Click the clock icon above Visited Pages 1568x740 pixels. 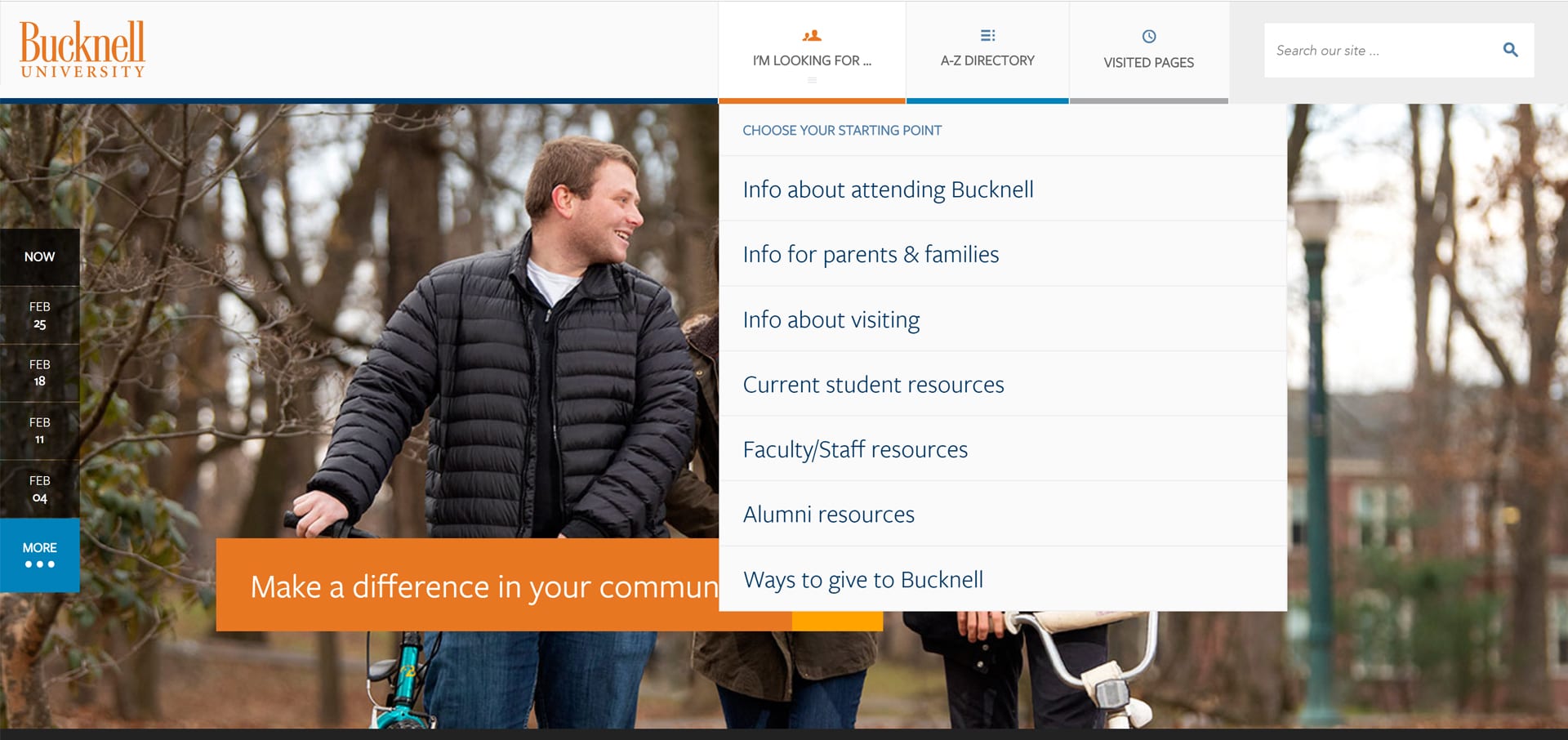pos(1148,36)
